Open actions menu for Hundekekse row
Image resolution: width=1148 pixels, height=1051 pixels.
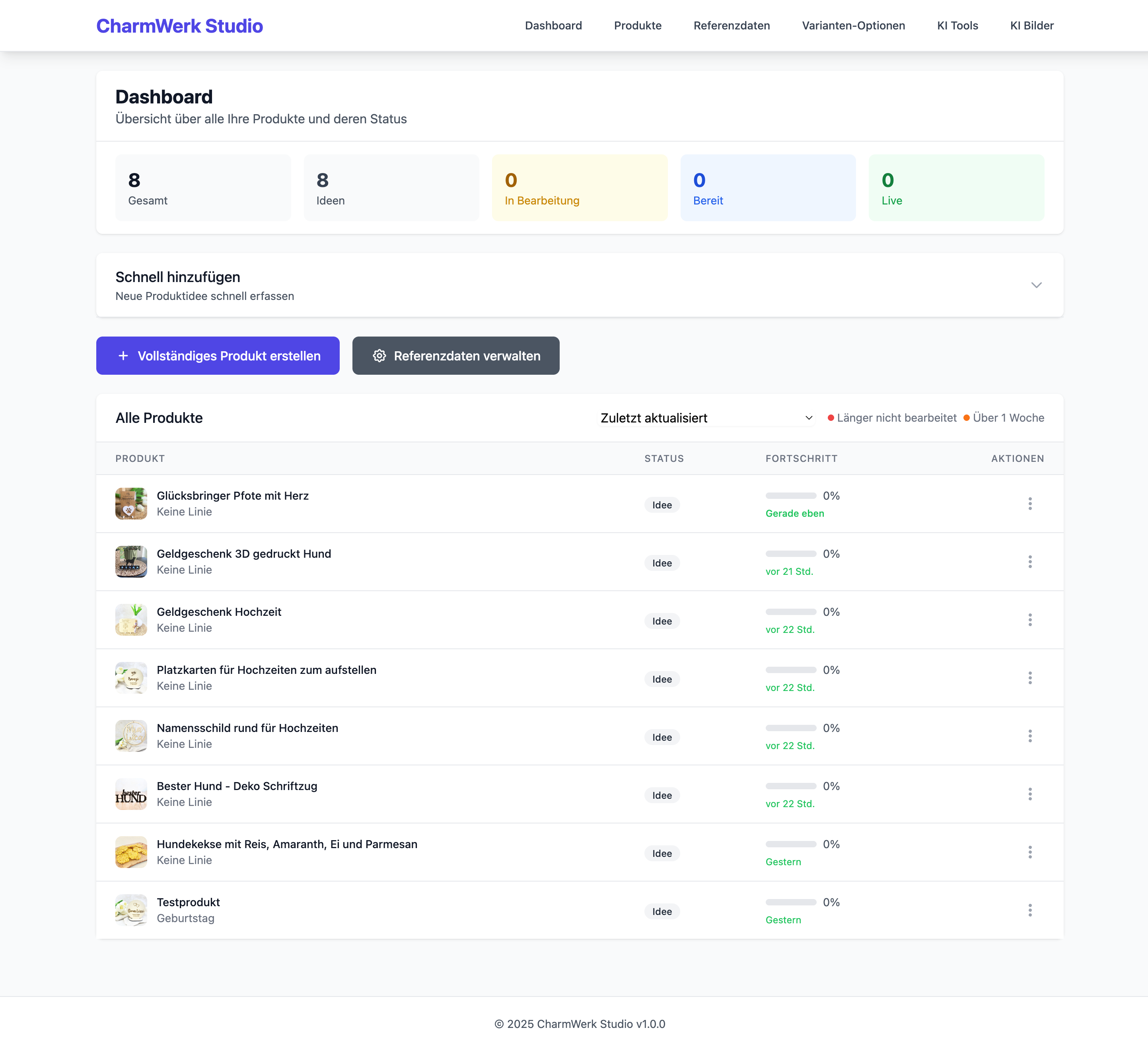point(1029,852)
